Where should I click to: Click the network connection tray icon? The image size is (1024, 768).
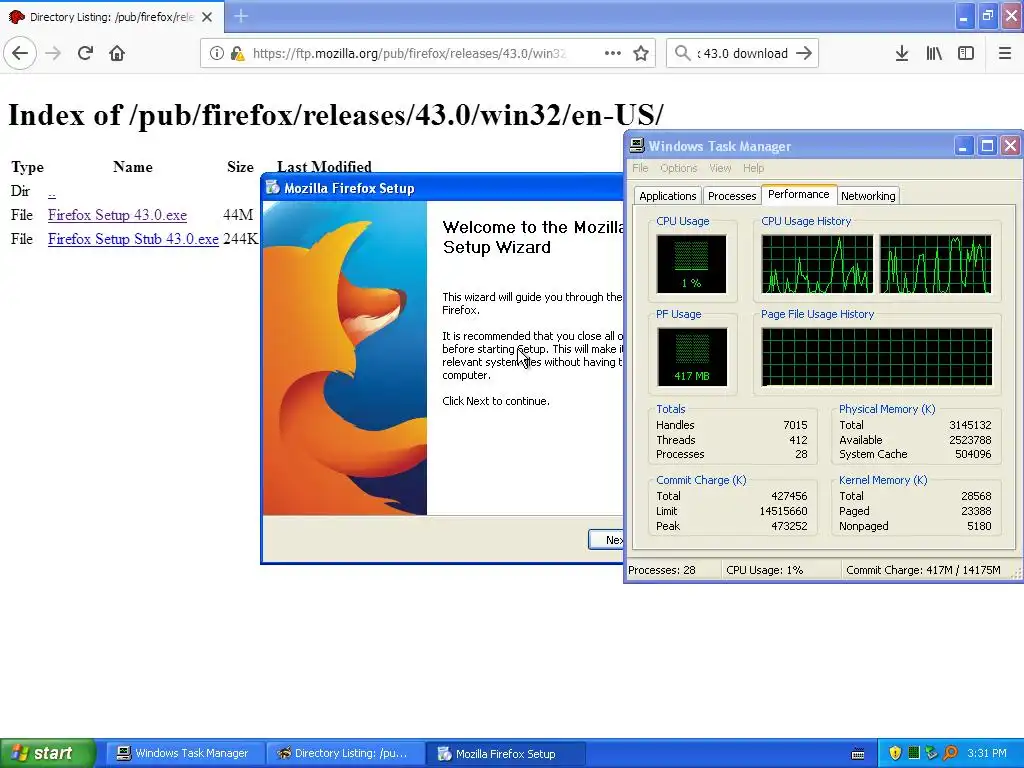931,753
